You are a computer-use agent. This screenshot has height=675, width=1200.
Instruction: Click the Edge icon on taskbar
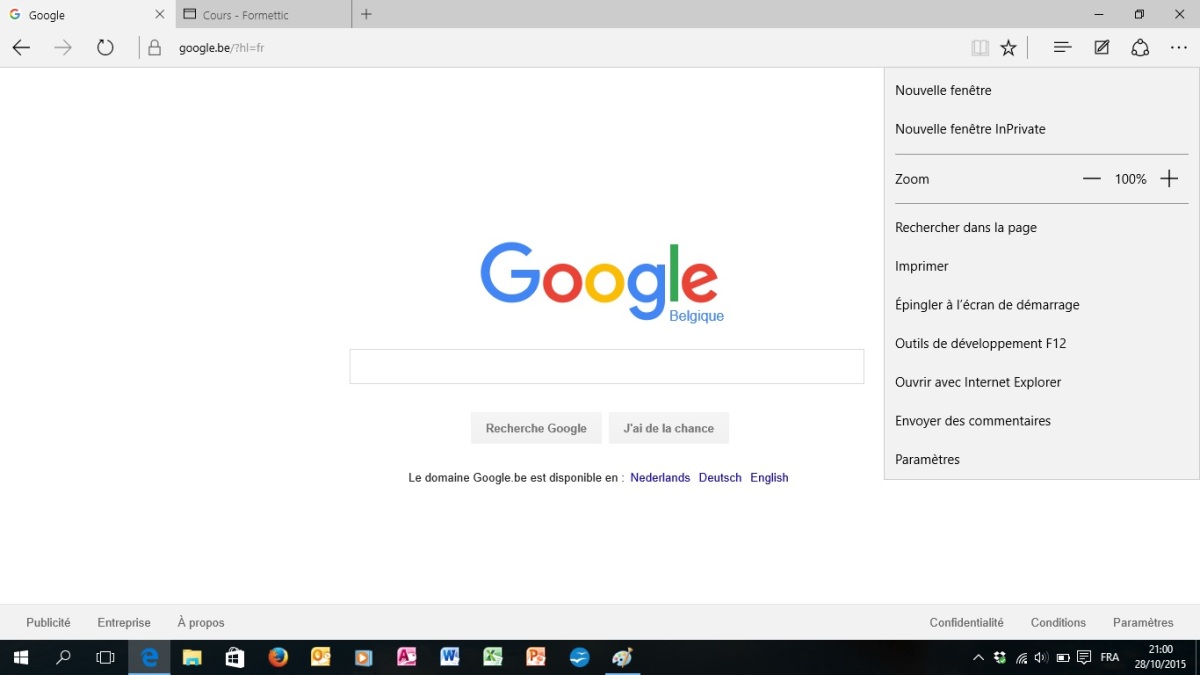coord(149,657)
